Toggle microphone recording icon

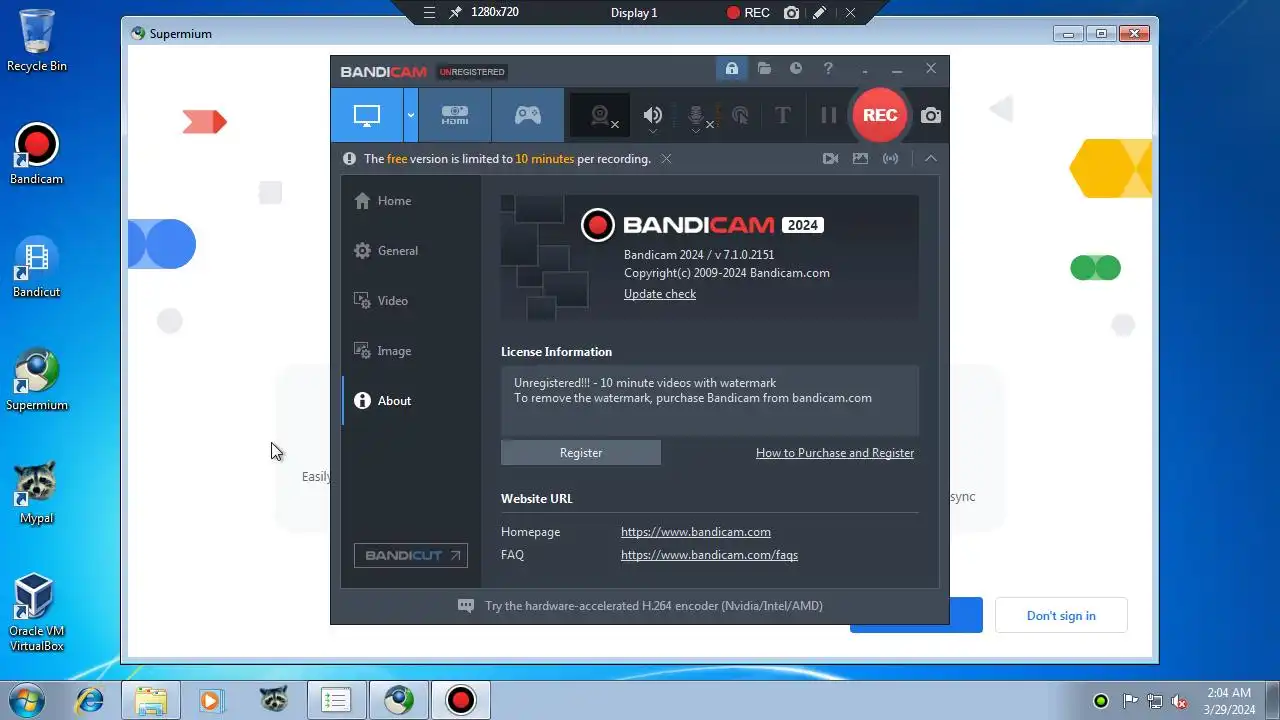(697, 116)
